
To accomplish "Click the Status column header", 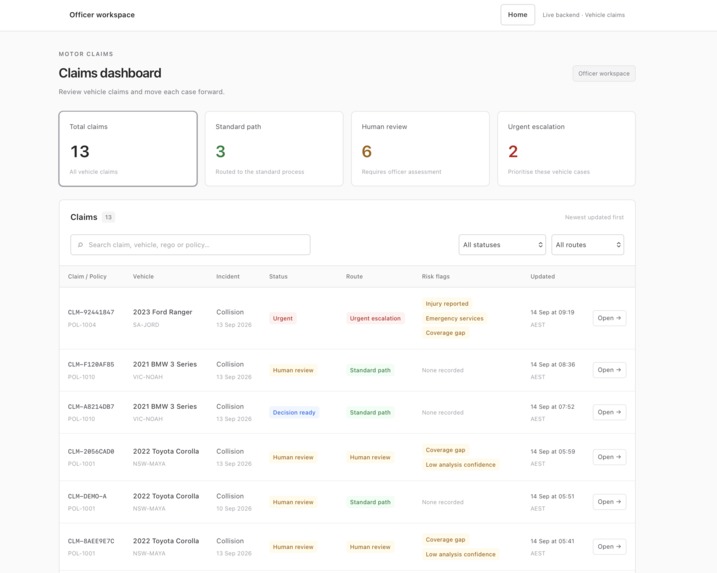I will (278, 276).
